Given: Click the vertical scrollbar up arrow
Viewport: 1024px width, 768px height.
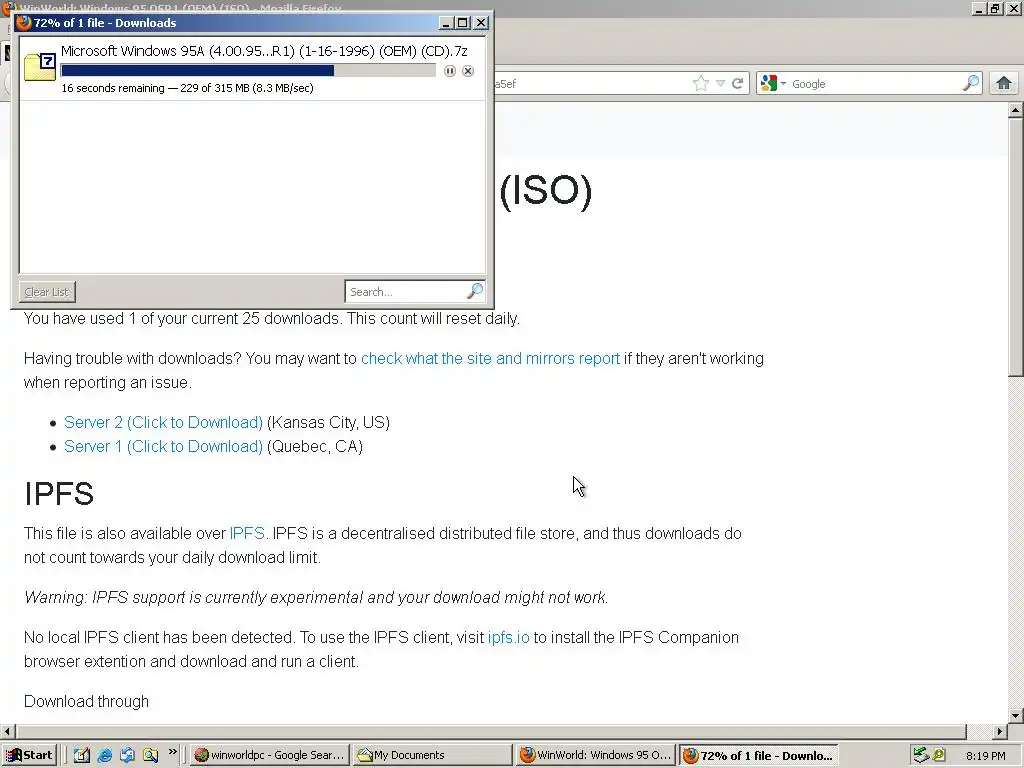Looking at the screenshot, I should (1016, 110).
